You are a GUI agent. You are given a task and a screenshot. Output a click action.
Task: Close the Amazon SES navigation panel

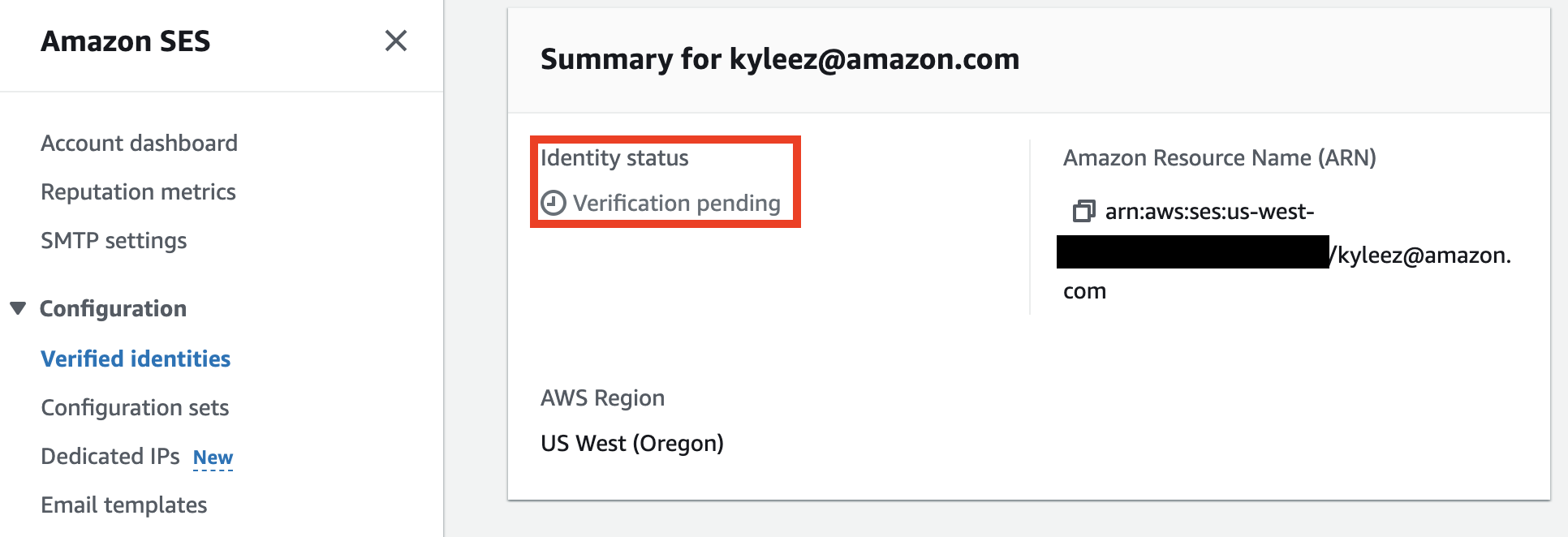395,41
